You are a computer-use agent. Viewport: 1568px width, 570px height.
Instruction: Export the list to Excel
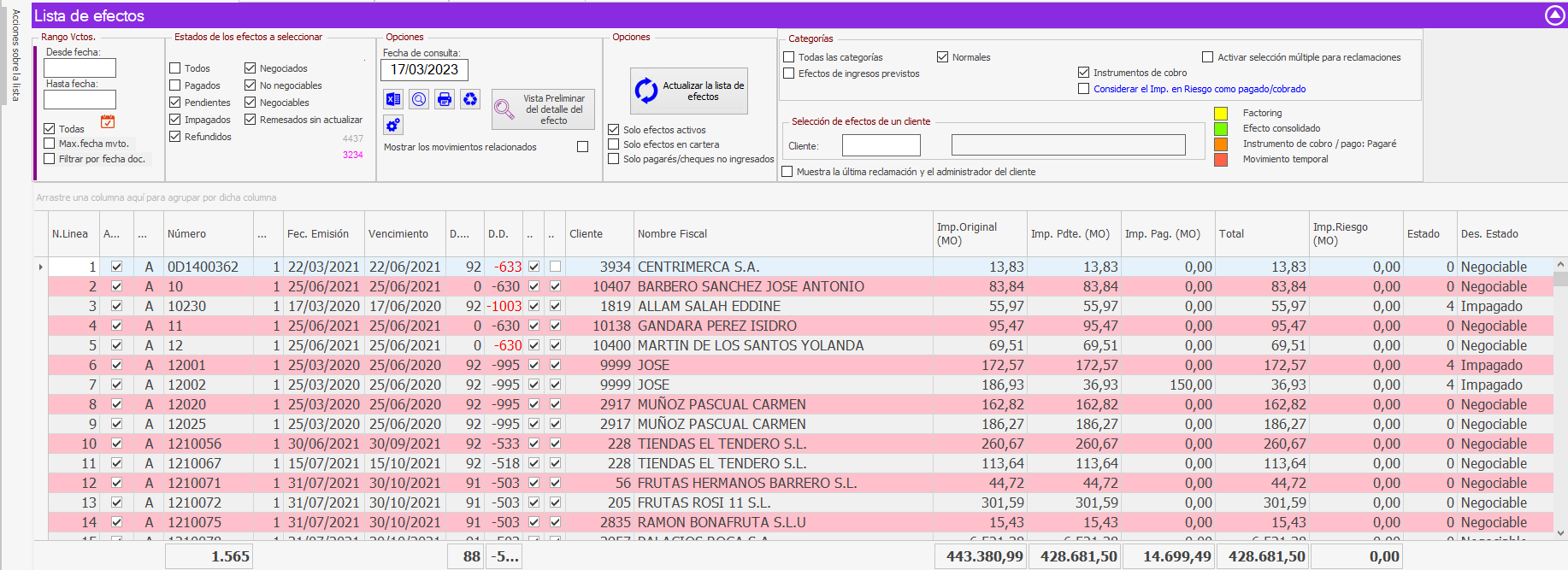pyautogui.click(x=393, y=99)
